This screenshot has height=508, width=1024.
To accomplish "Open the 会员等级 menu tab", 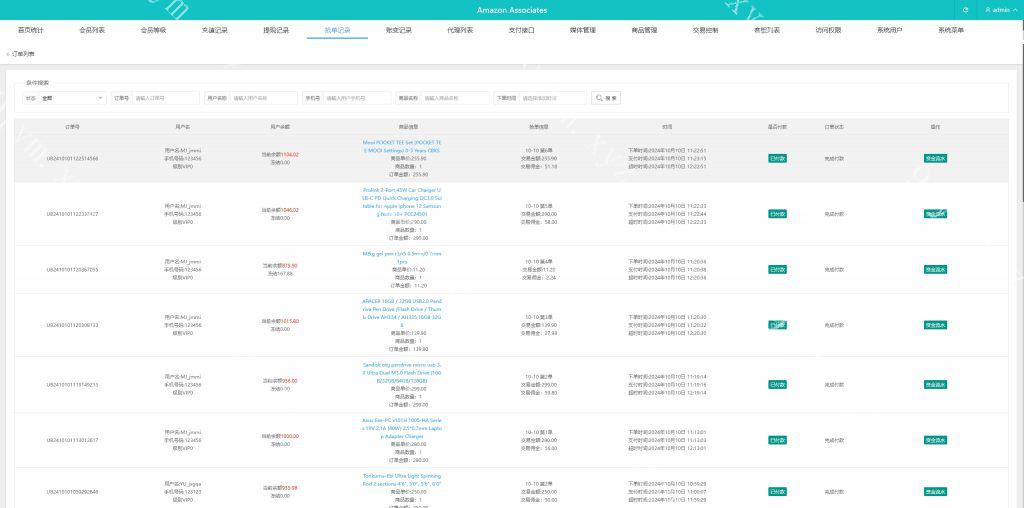I will tap(153, 30).
